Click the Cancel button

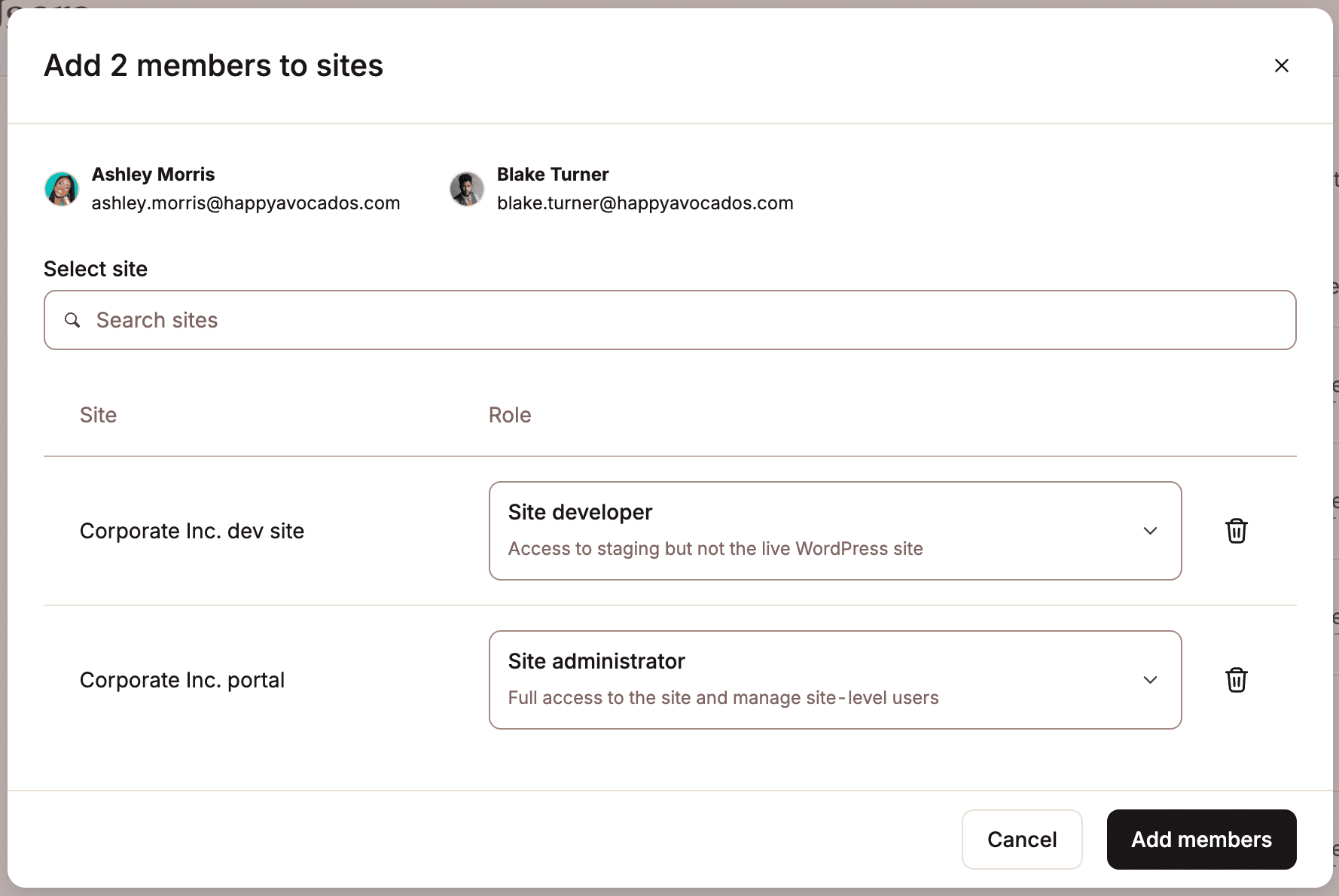point(1022,840)
